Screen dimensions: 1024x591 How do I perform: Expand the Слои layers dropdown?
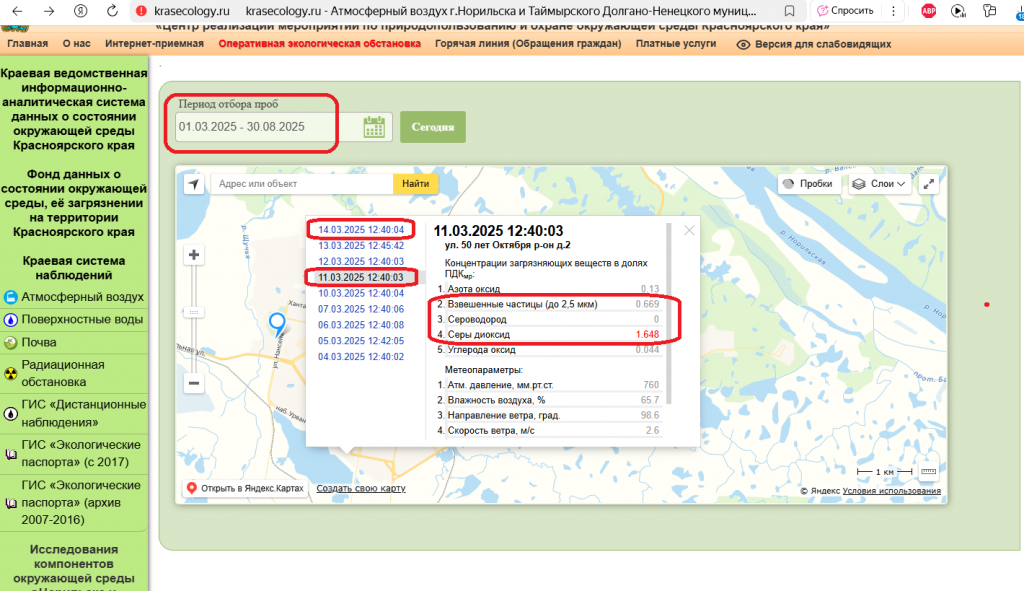point(879,184)
